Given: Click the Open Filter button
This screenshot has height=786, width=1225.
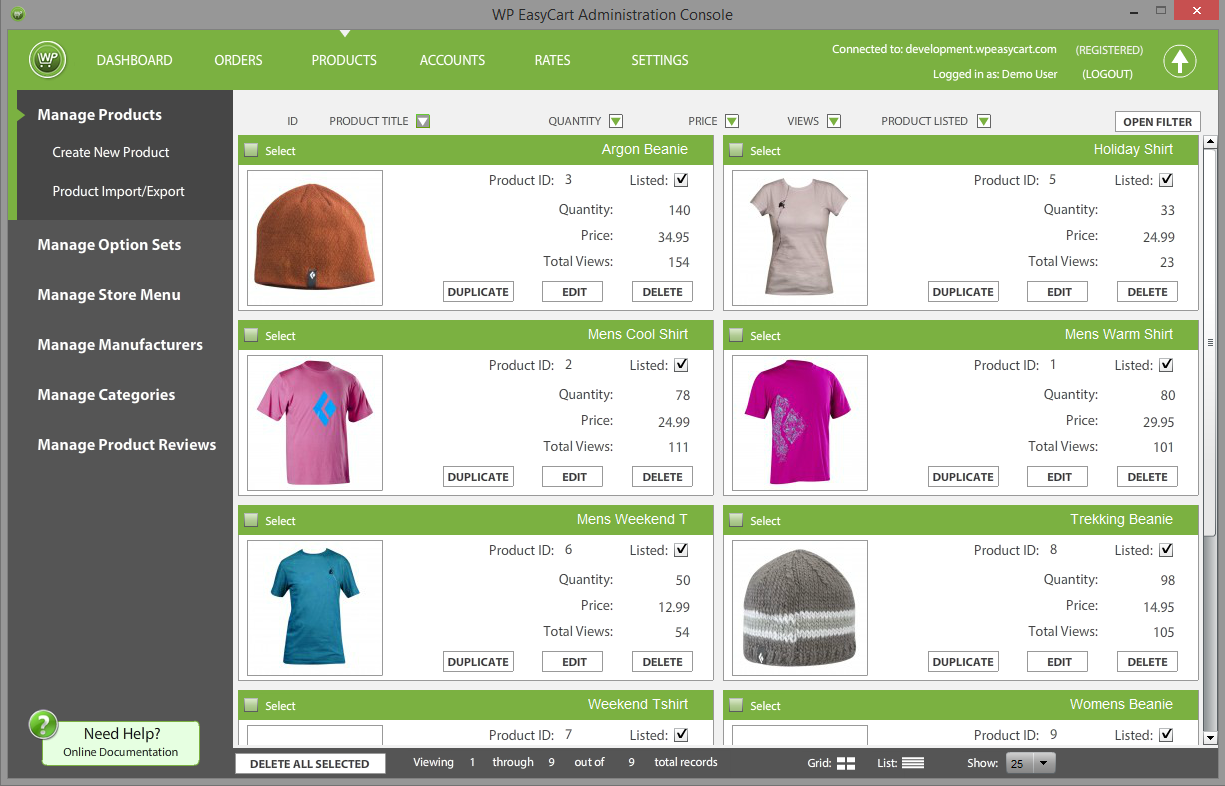Looking at the screenshot, I should pyautogui.click(x=1158, y=122).
